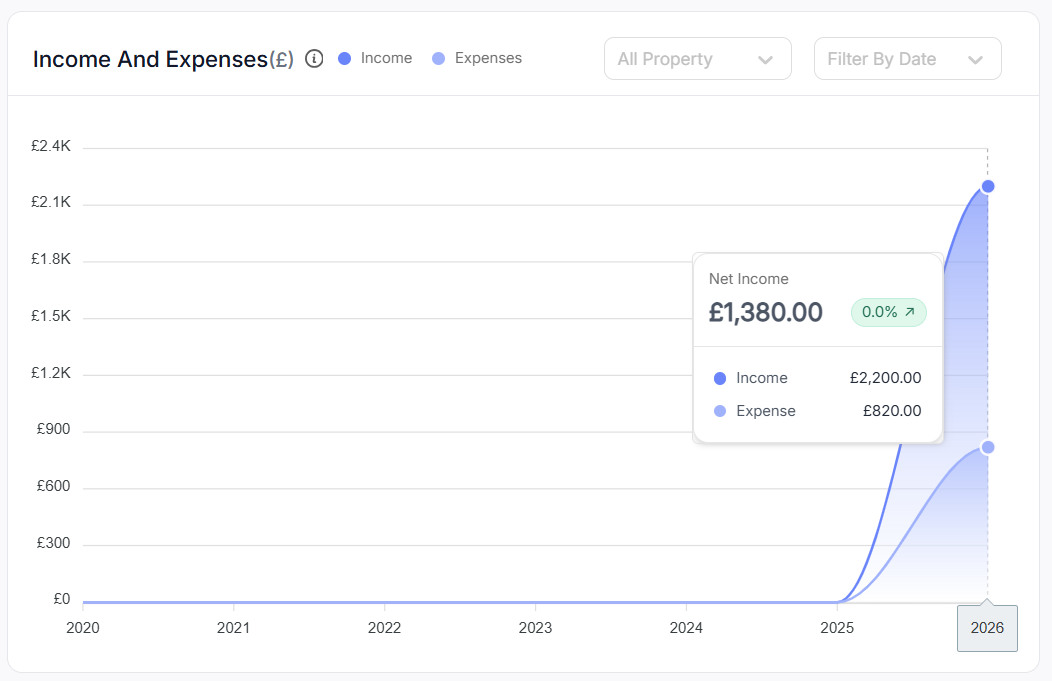This screenshot has width=1052, height=681.
Task: Click the Income color dot in the tooltip
Action: pos(720,379)
